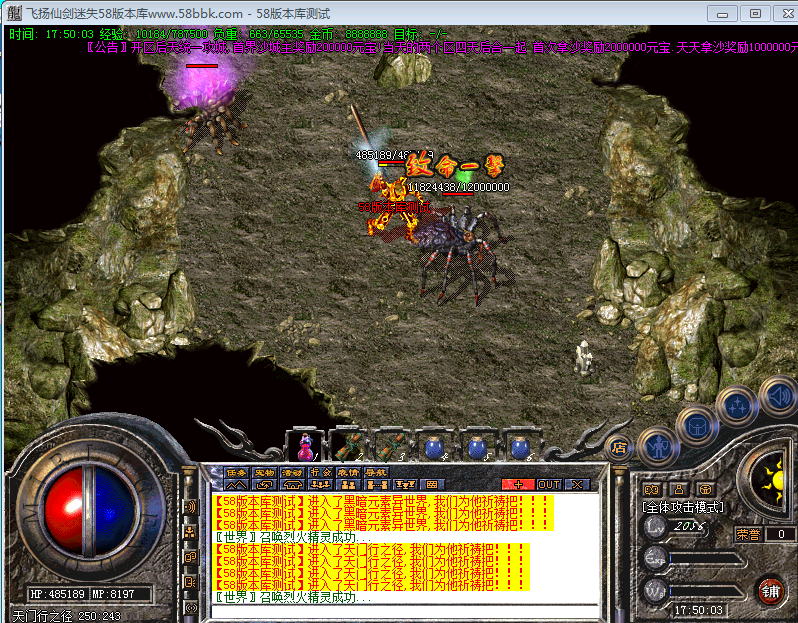Image resolution: width=798 pixels, height=623 pixels.
Task: Click the helmet icon above attack mode
Action: tap(705, 490)
